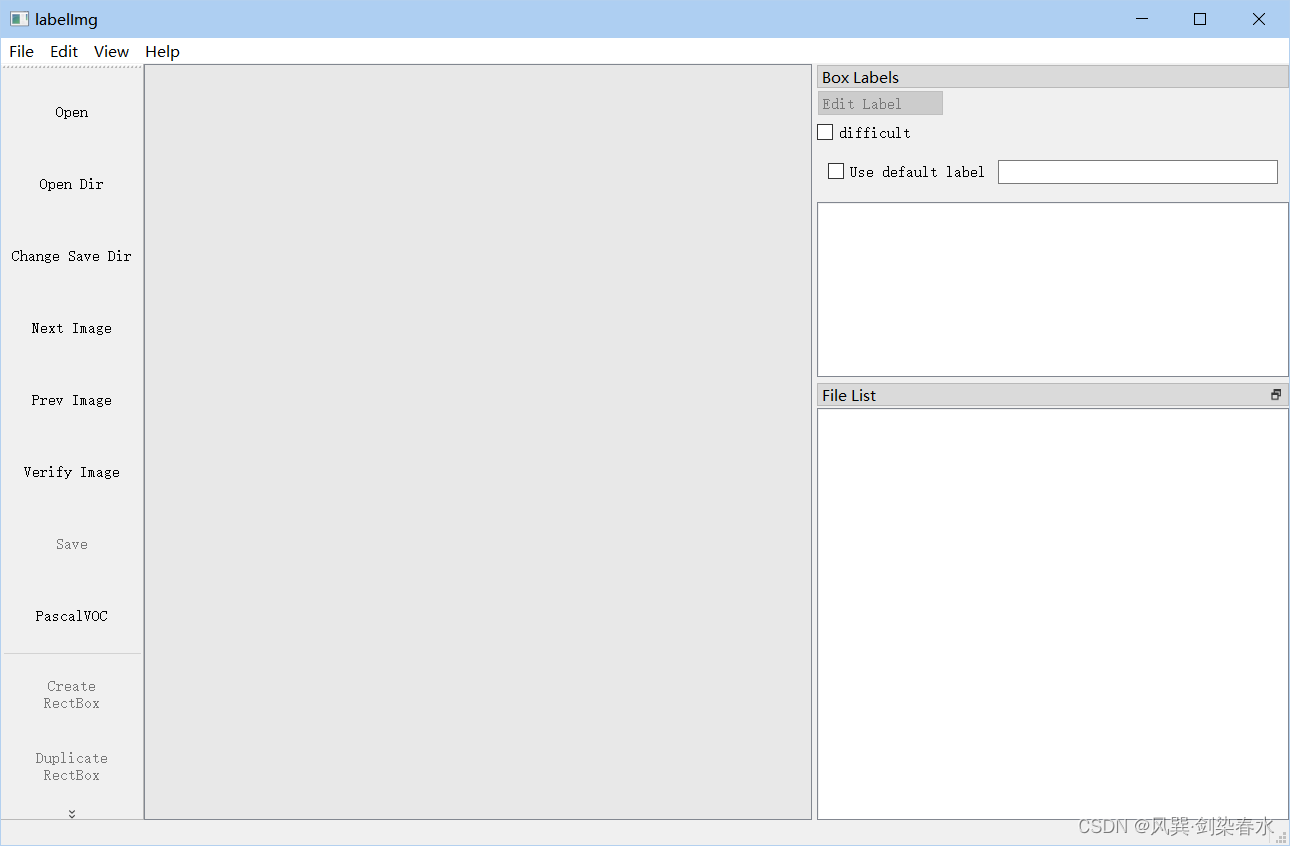Open the Edit menu
The width and height of the screenshot is (1290, 846).
click(x=64, y=52)
